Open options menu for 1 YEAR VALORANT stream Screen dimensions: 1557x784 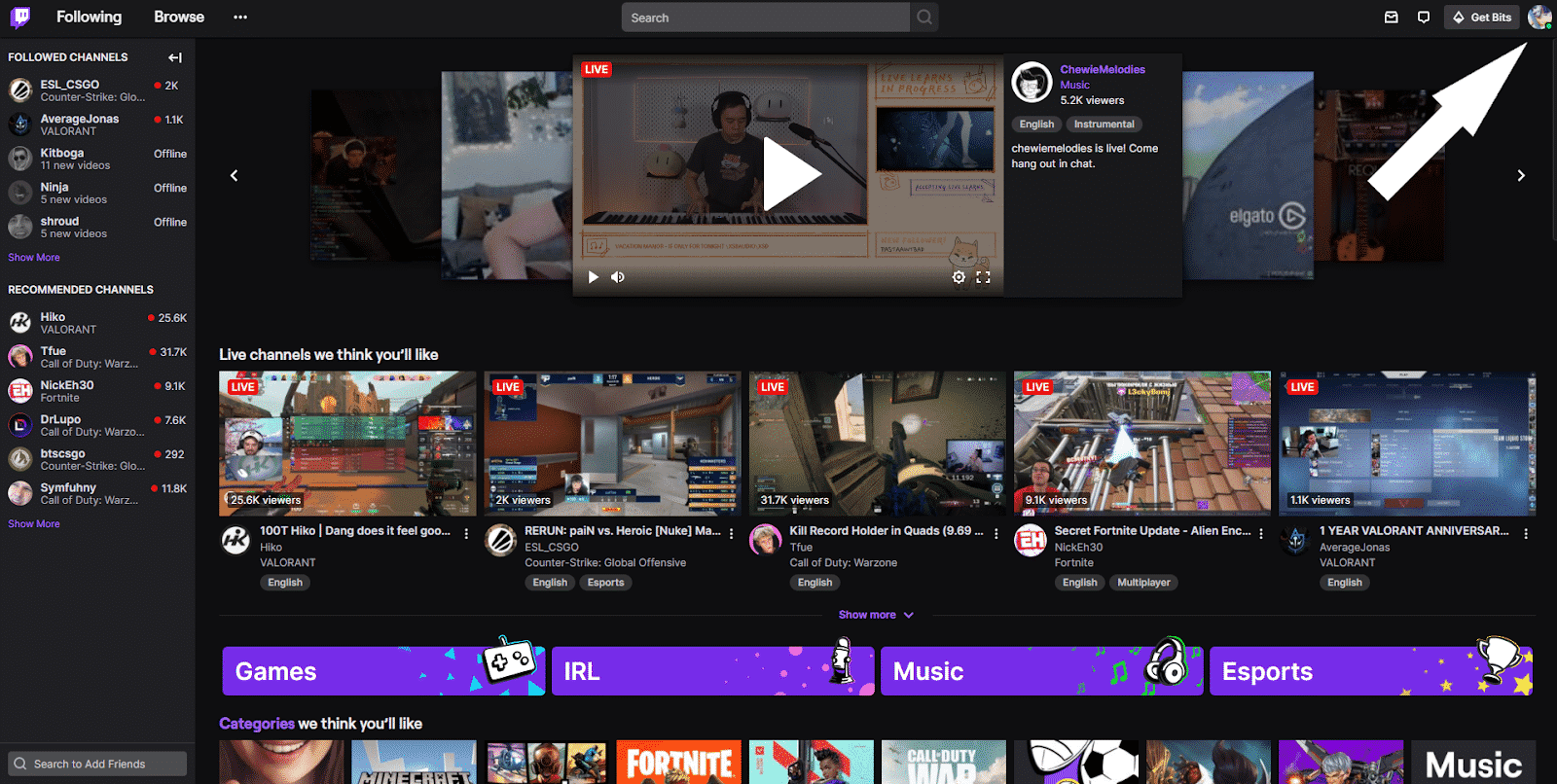(1526, 534)
